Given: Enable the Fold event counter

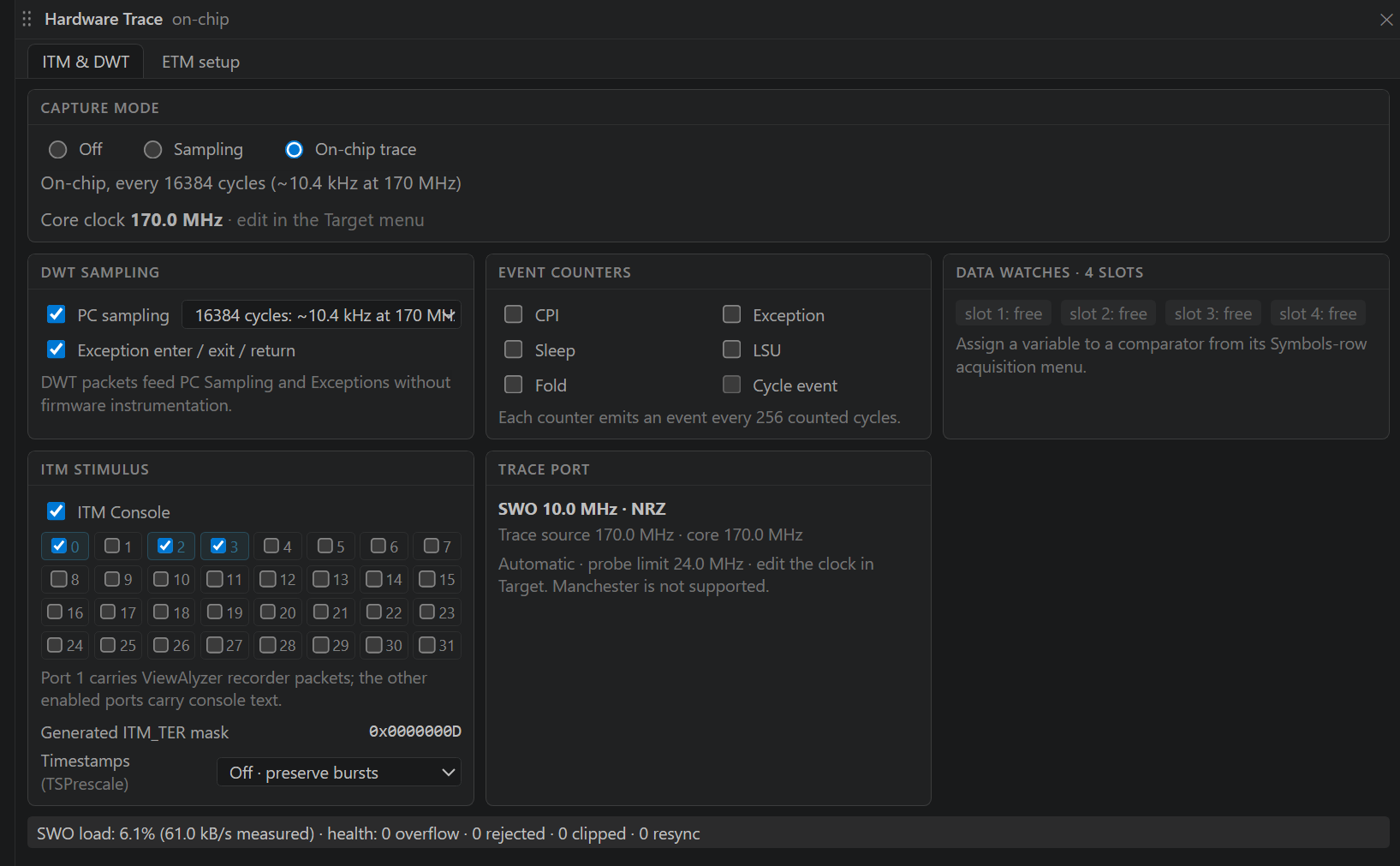Looking at the screenshot, I should 514,385.
